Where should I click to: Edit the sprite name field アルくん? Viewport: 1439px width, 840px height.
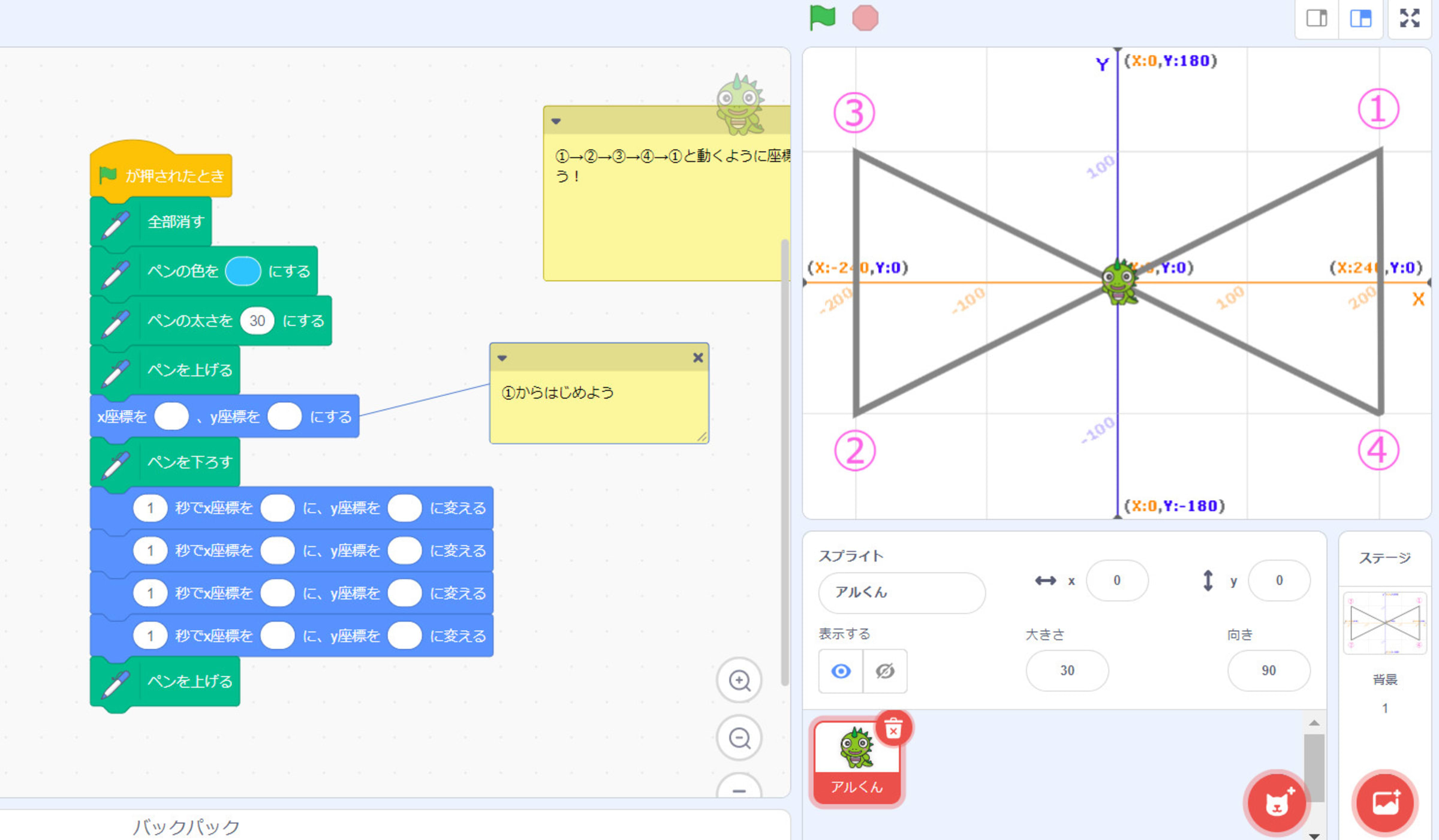(x=901, y=592)
